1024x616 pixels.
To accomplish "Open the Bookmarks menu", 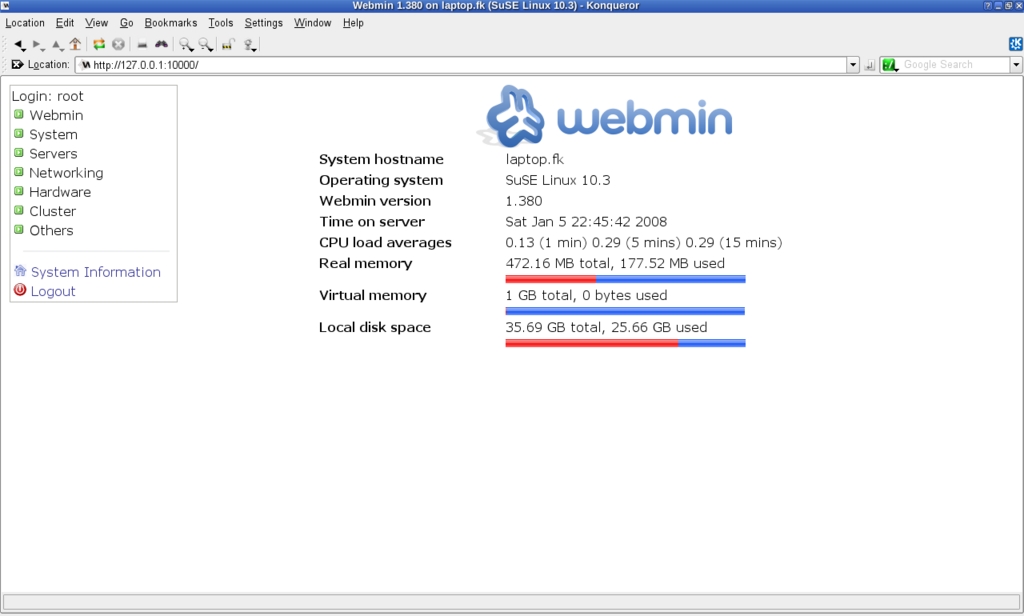I will pyautogui.click(x=170, y=23).
